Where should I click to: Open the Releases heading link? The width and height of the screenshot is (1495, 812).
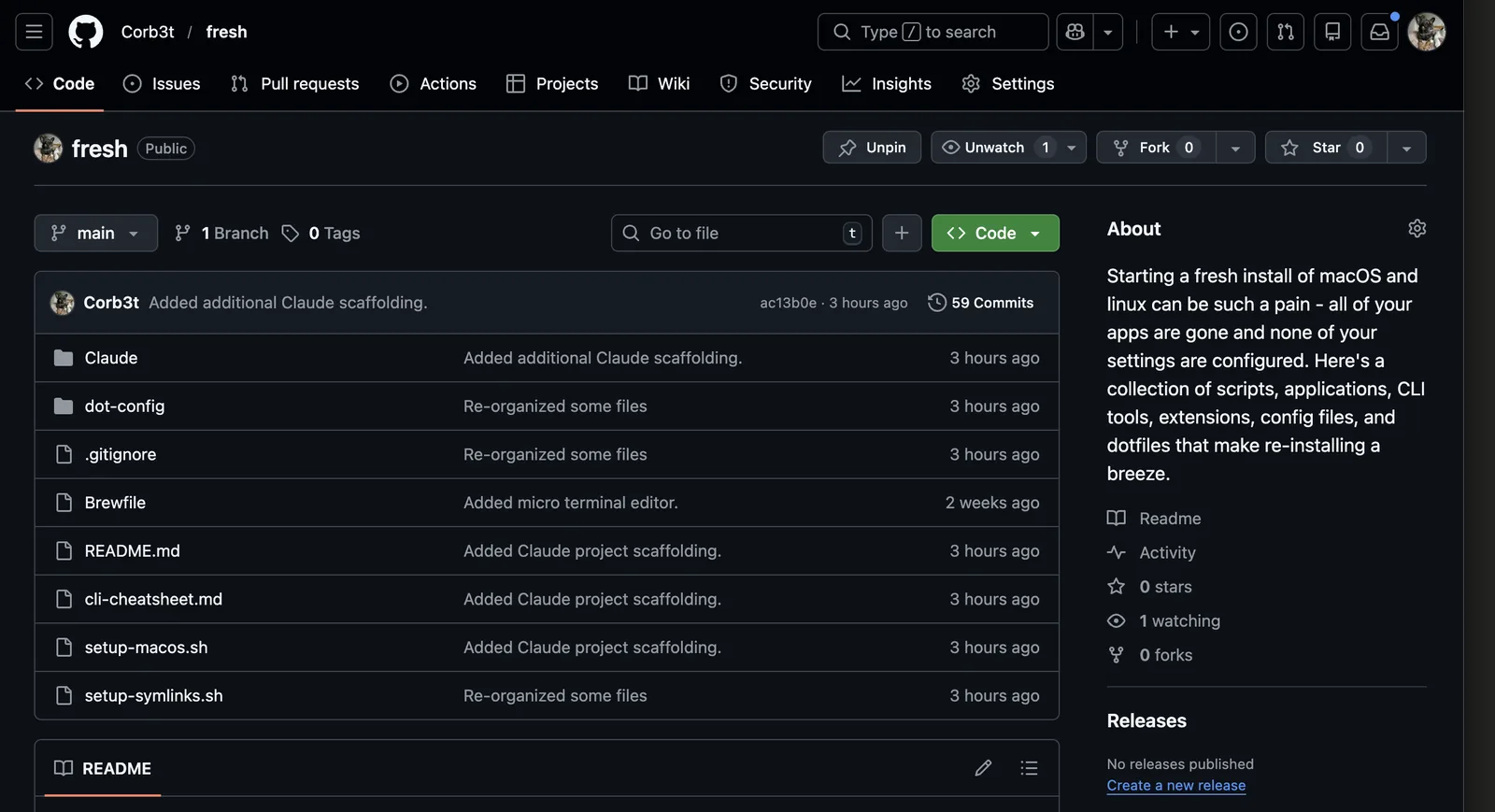click(x=1146, y=721)
